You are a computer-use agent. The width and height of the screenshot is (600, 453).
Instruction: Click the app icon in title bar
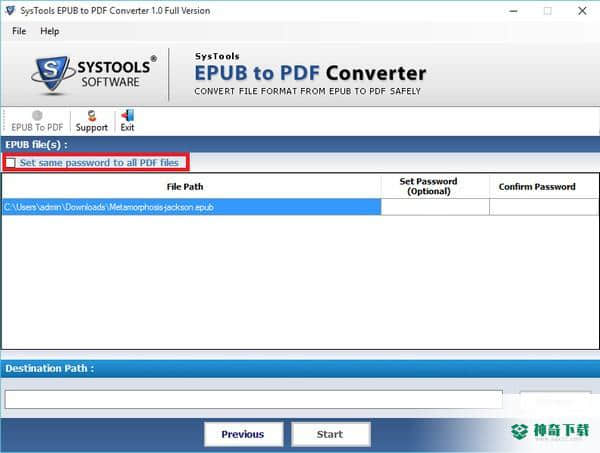[10, 11]
